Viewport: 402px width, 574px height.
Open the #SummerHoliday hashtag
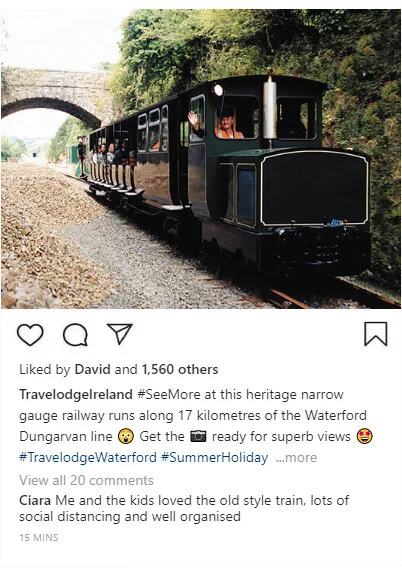215,457
